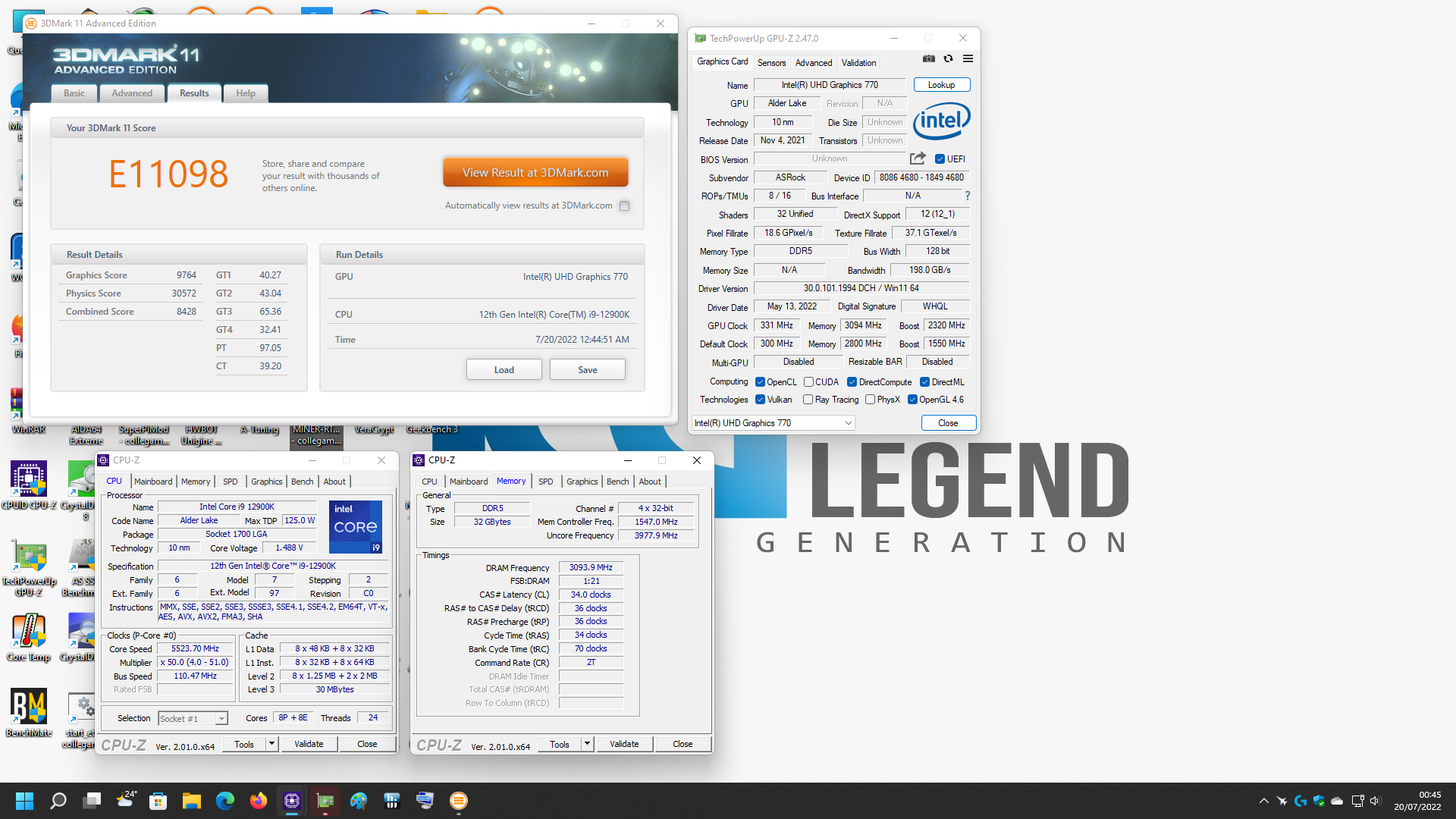Open the Socket #1 selection dropdown

193,718
